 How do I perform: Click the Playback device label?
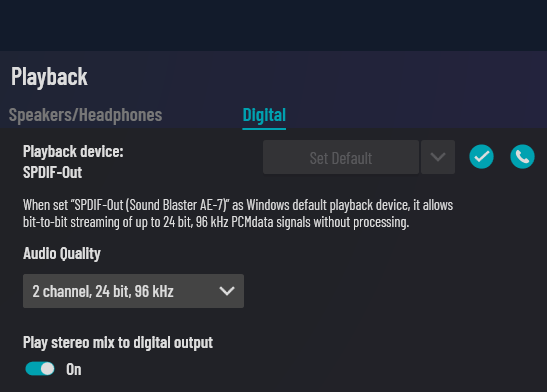73,151
